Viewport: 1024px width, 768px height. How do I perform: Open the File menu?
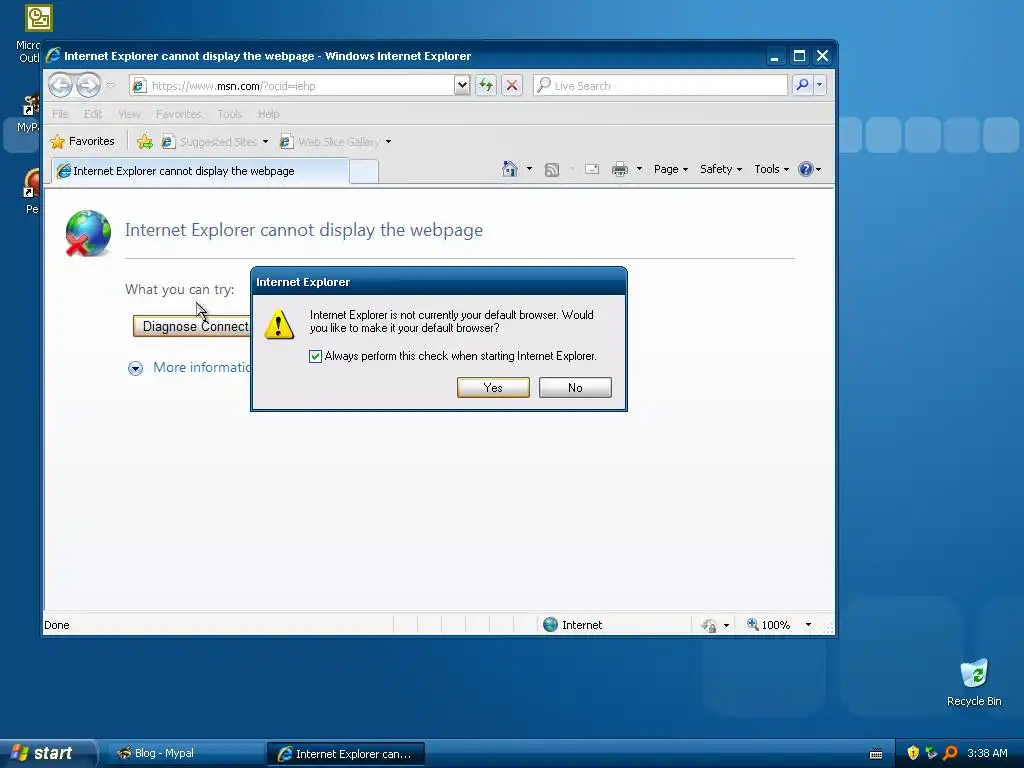[x=60, y=114]
